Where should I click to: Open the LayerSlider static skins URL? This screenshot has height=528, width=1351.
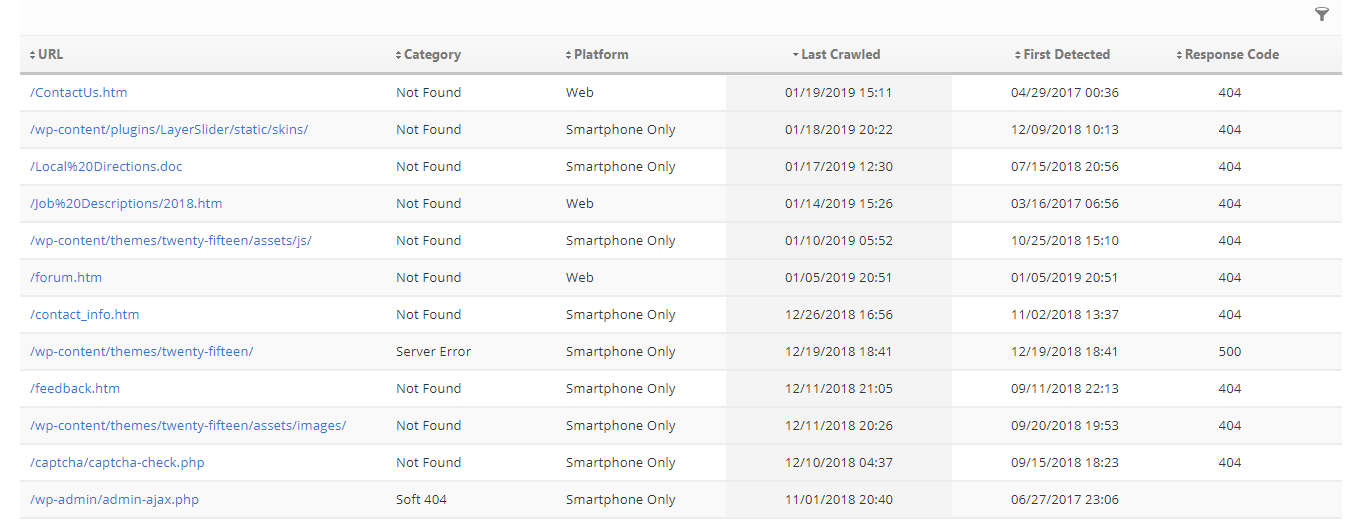point(169,130)
